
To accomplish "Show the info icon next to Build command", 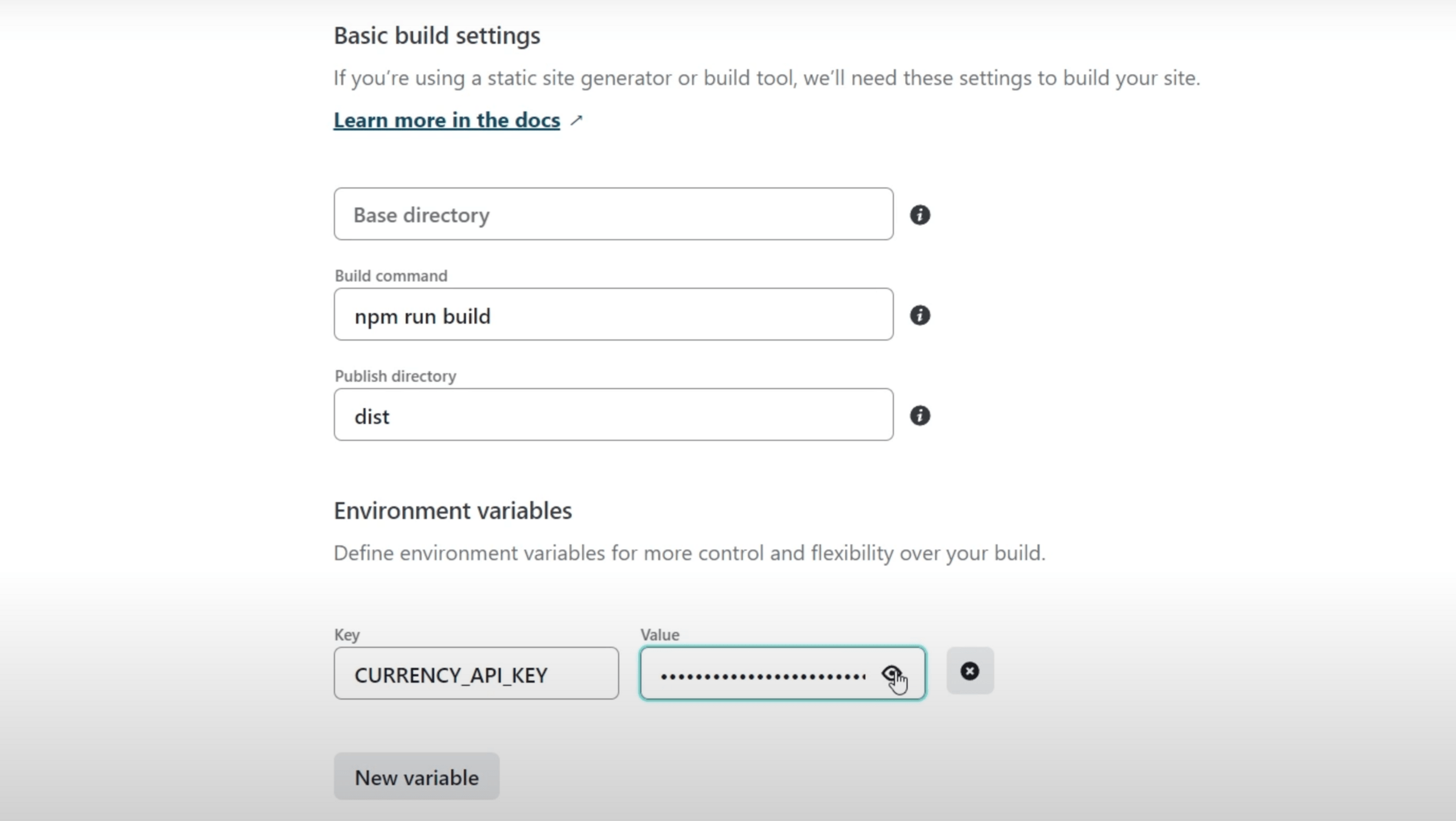I will point(919,315).
